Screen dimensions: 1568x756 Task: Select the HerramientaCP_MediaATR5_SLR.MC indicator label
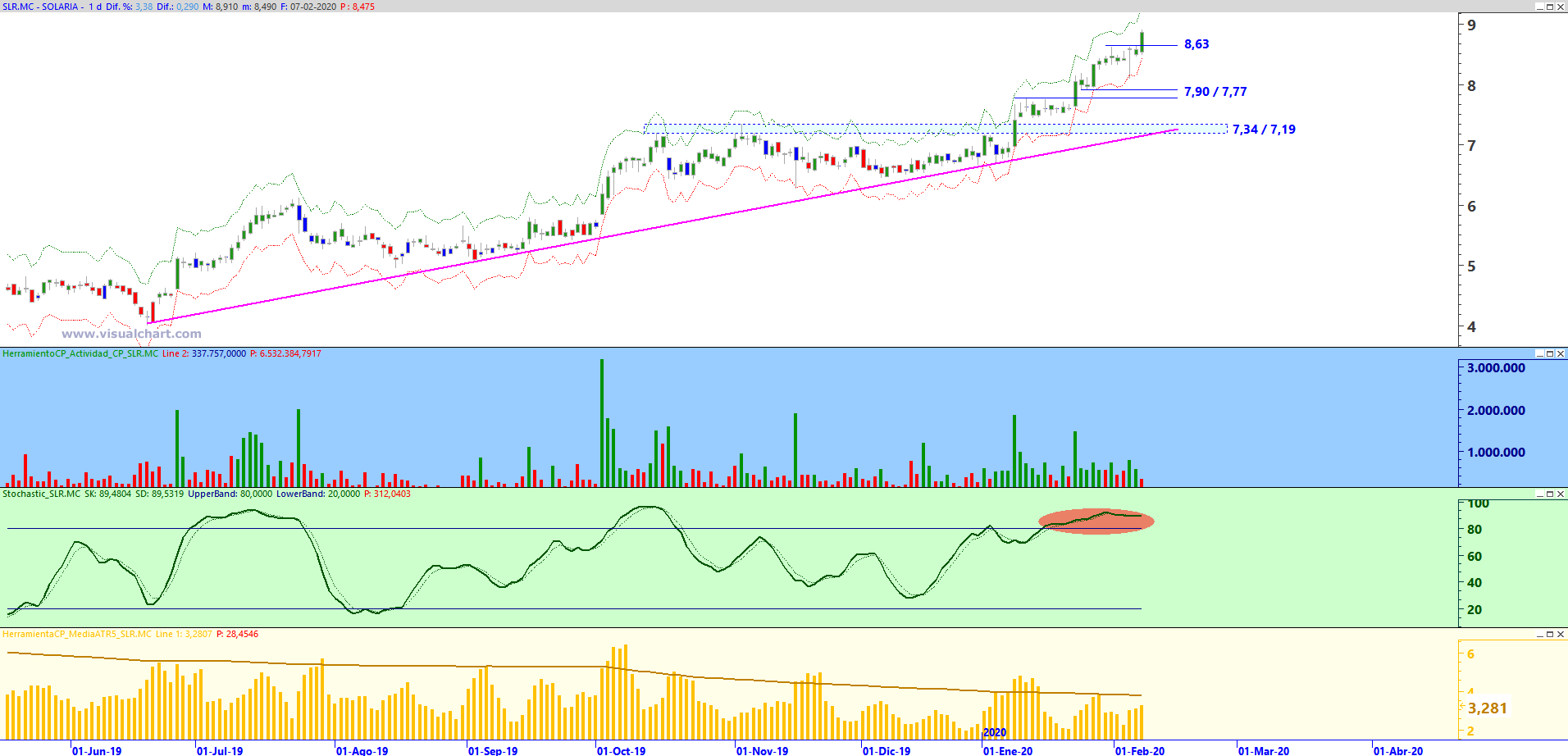77,635
